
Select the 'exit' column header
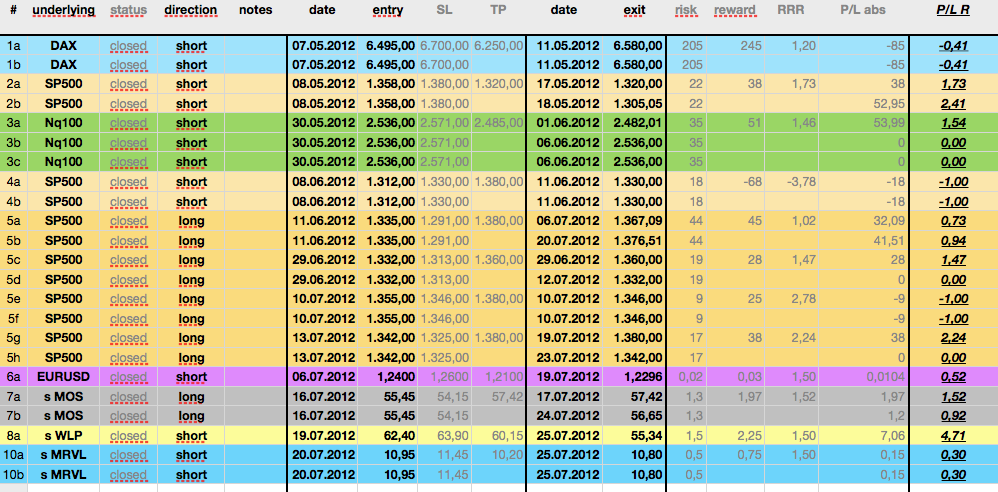[x=635, y=11]
